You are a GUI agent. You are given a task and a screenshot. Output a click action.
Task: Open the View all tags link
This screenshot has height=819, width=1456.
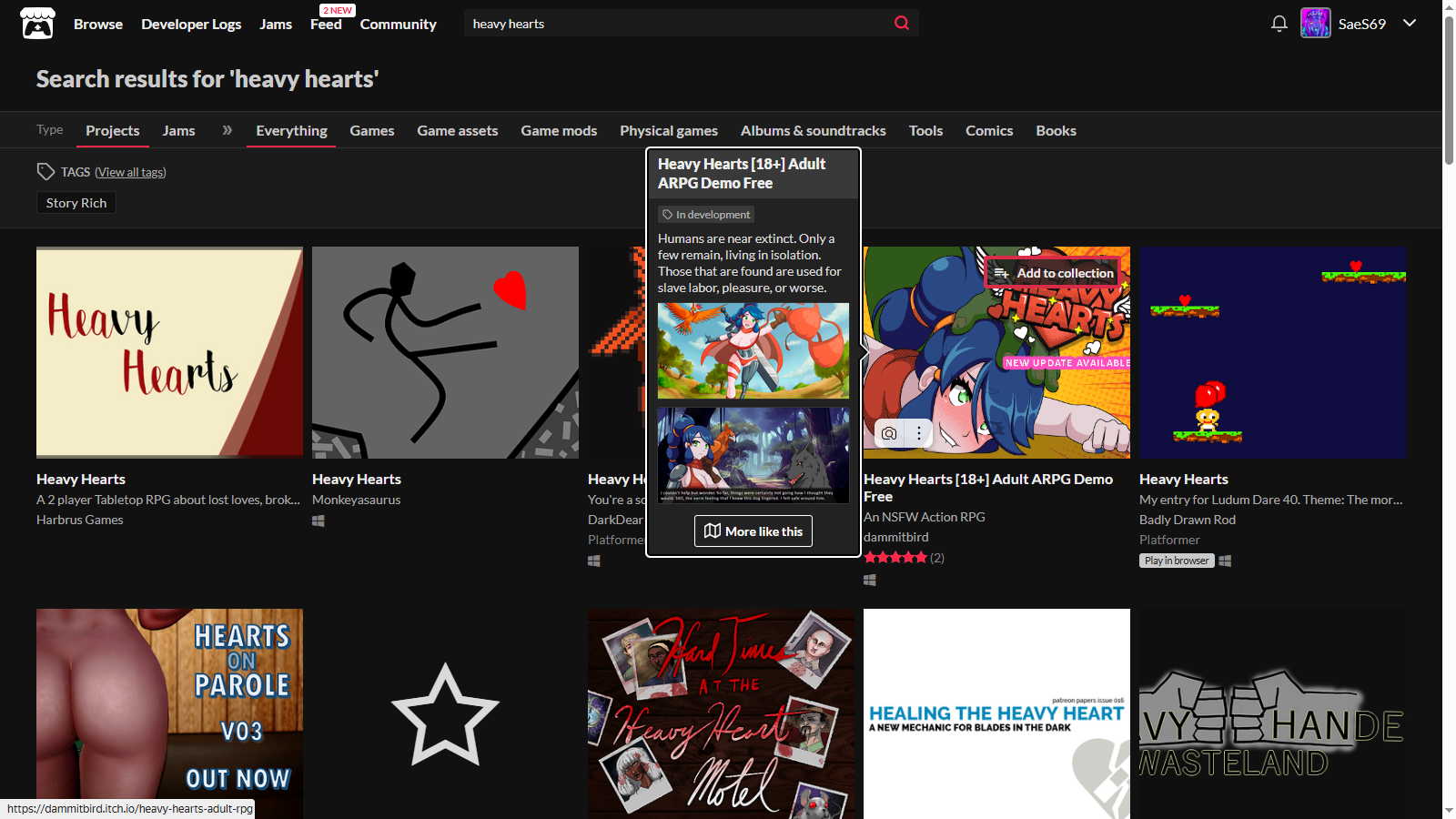coord(130,172)
